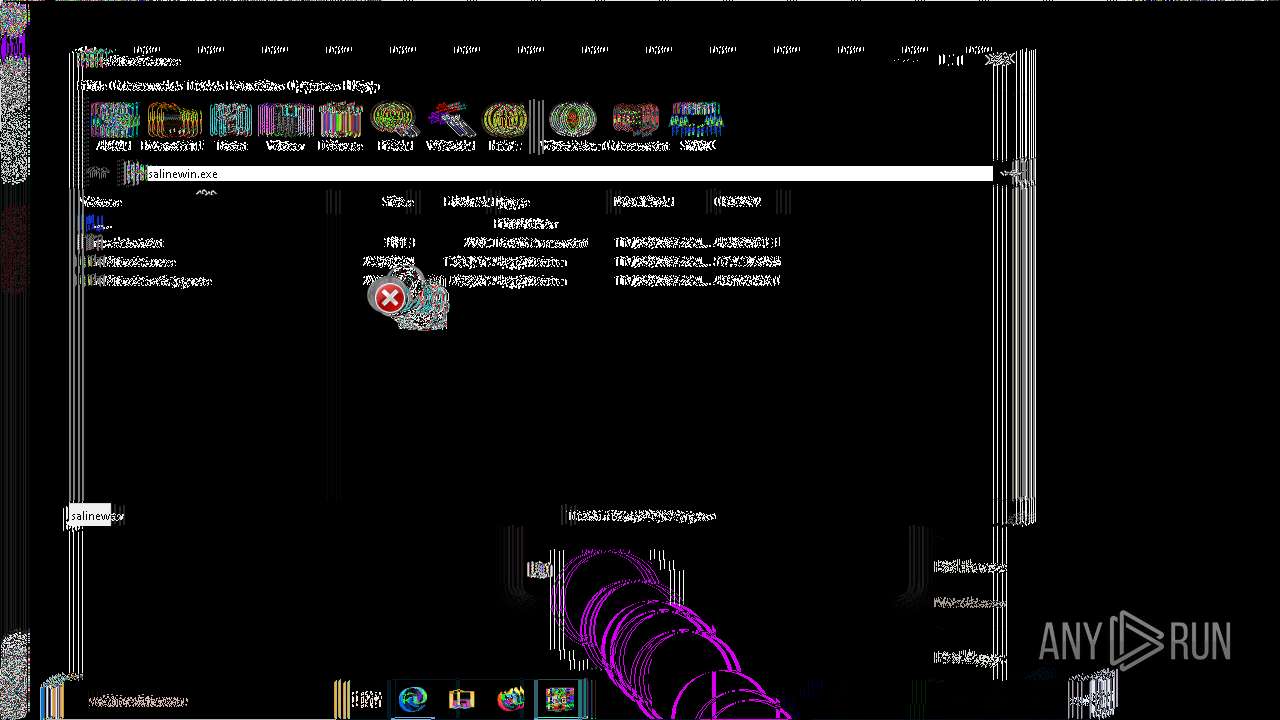Click the Test archive toolbar icon
Image resolution: width=1280 pixels, height=720 pixels.
[x=231, y=126]
